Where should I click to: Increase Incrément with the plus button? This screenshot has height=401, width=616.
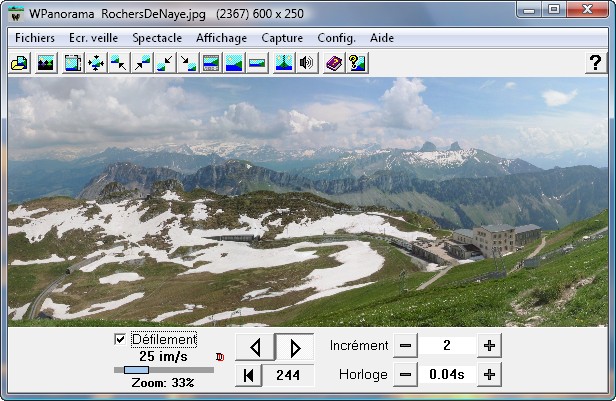coord(489,346)
